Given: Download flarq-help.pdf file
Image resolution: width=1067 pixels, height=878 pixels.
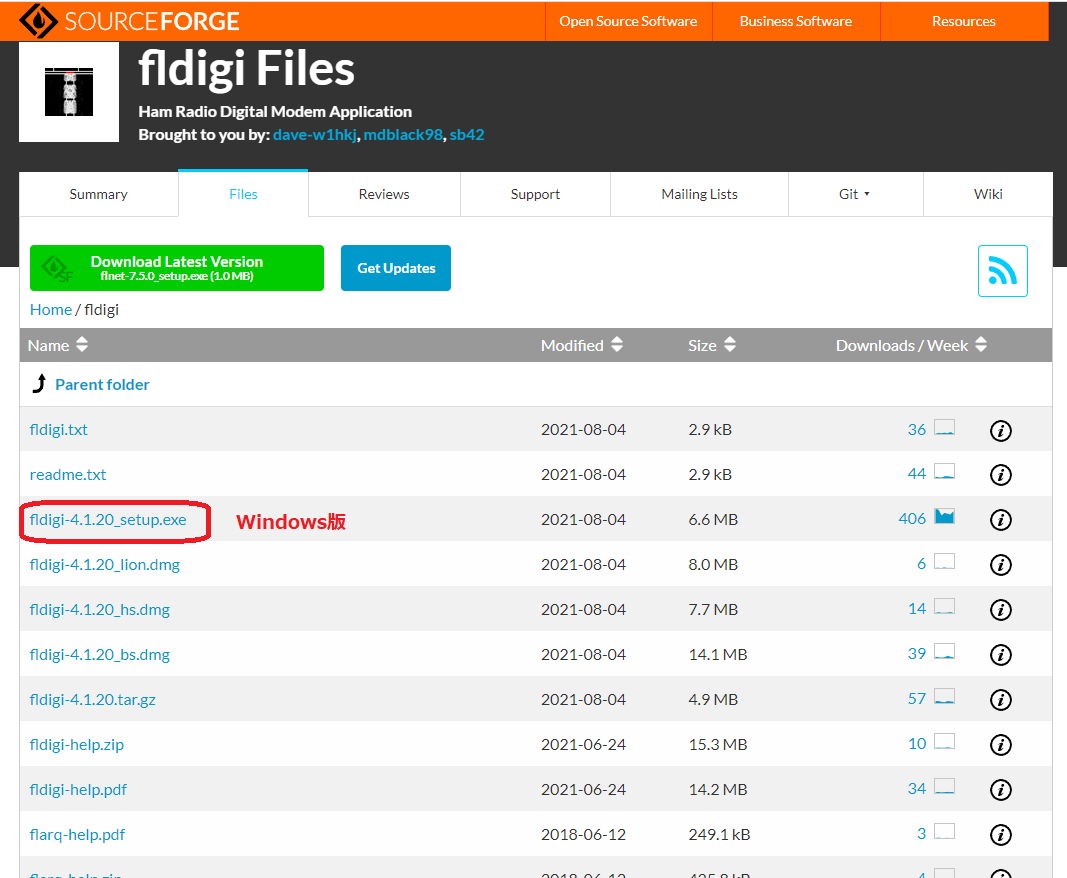Looking at the screenshot, I should [x=78, y=834].
